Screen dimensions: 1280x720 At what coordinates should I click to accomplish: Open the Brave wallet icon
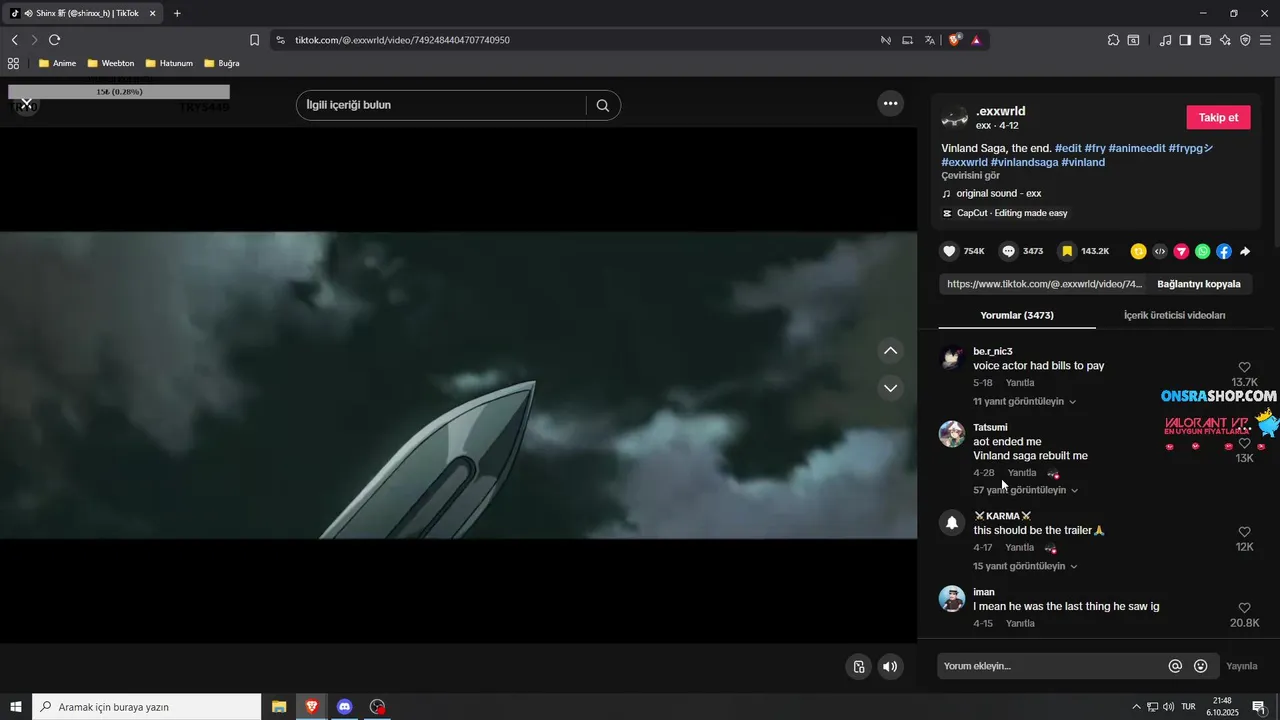point(1205,40)
